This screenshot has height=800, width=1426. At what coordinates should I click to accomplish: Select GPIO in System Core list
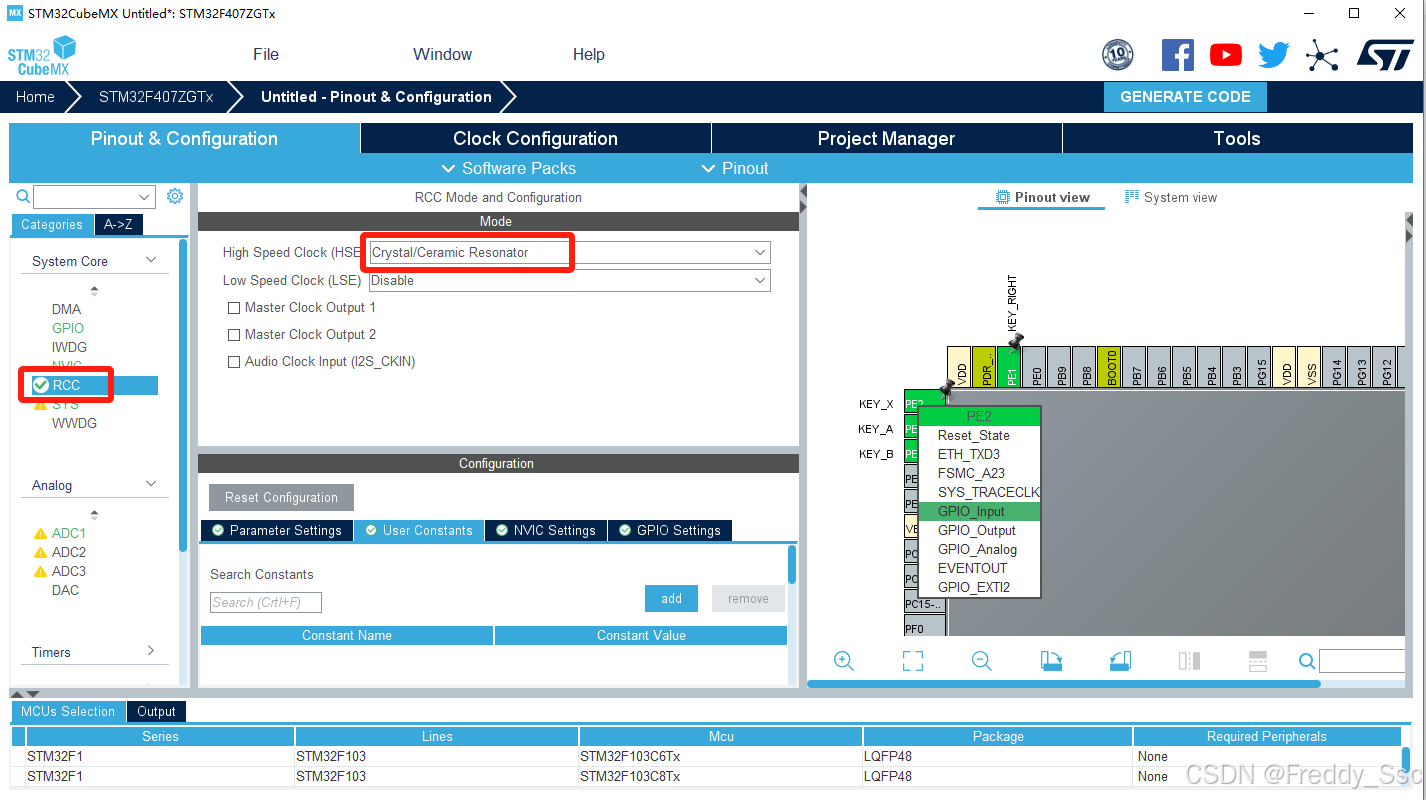click(68, 328)
